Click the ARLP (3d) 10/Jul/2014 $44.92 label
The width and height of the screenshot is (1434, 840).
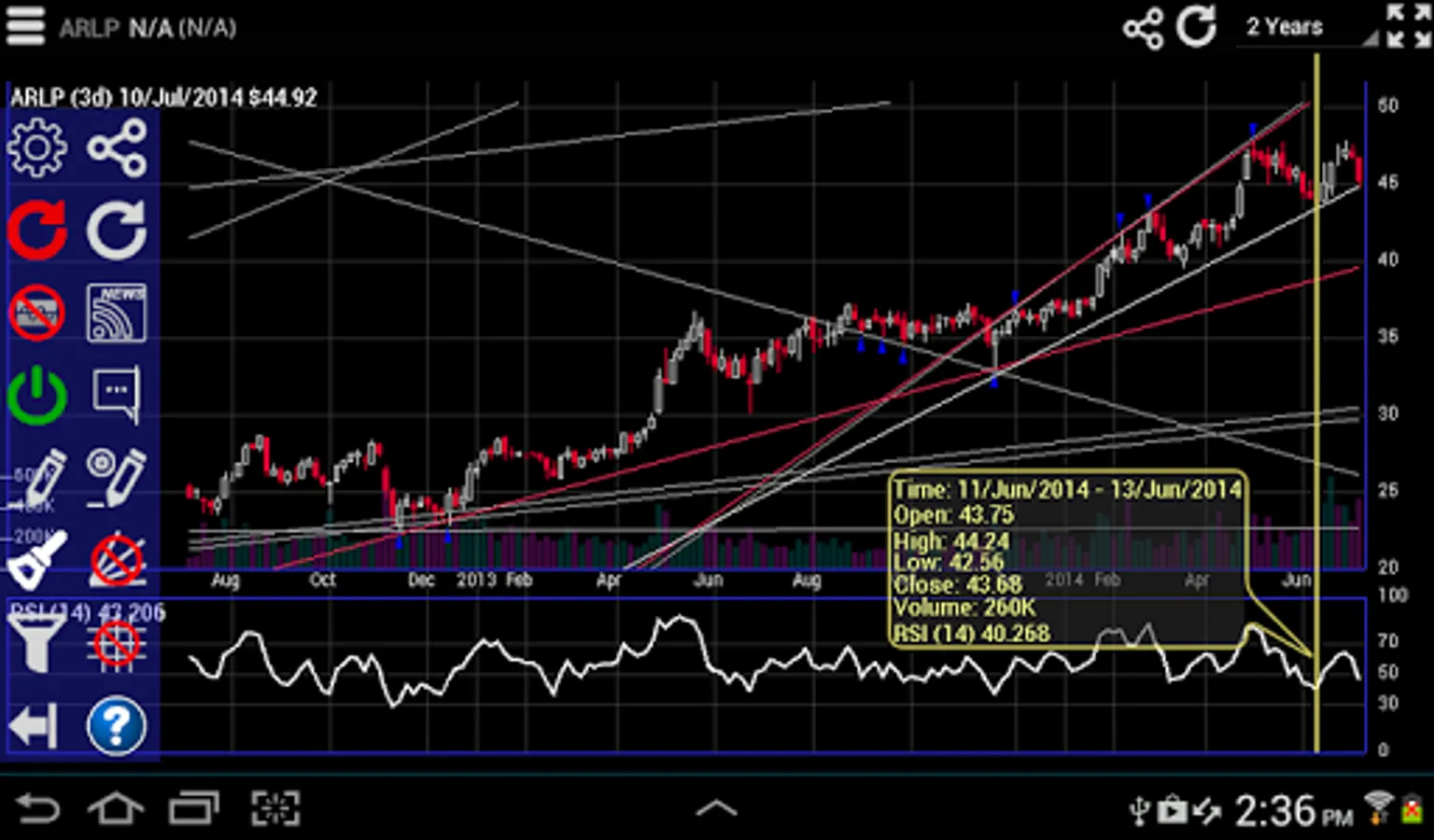pyautogui.click(x=163, y=97)
